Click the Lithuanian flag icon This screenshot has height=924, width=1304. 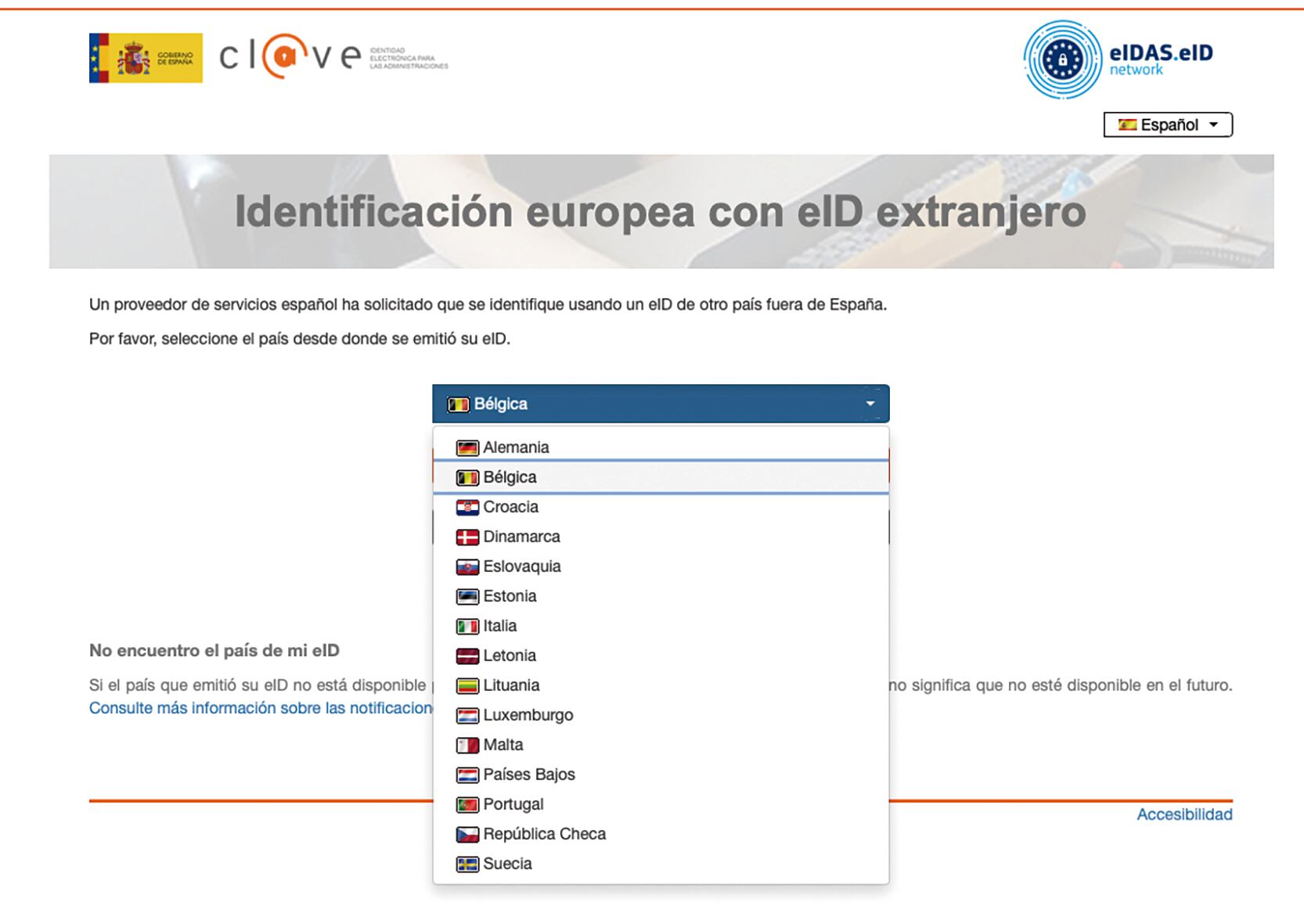(x=467, y=686)
